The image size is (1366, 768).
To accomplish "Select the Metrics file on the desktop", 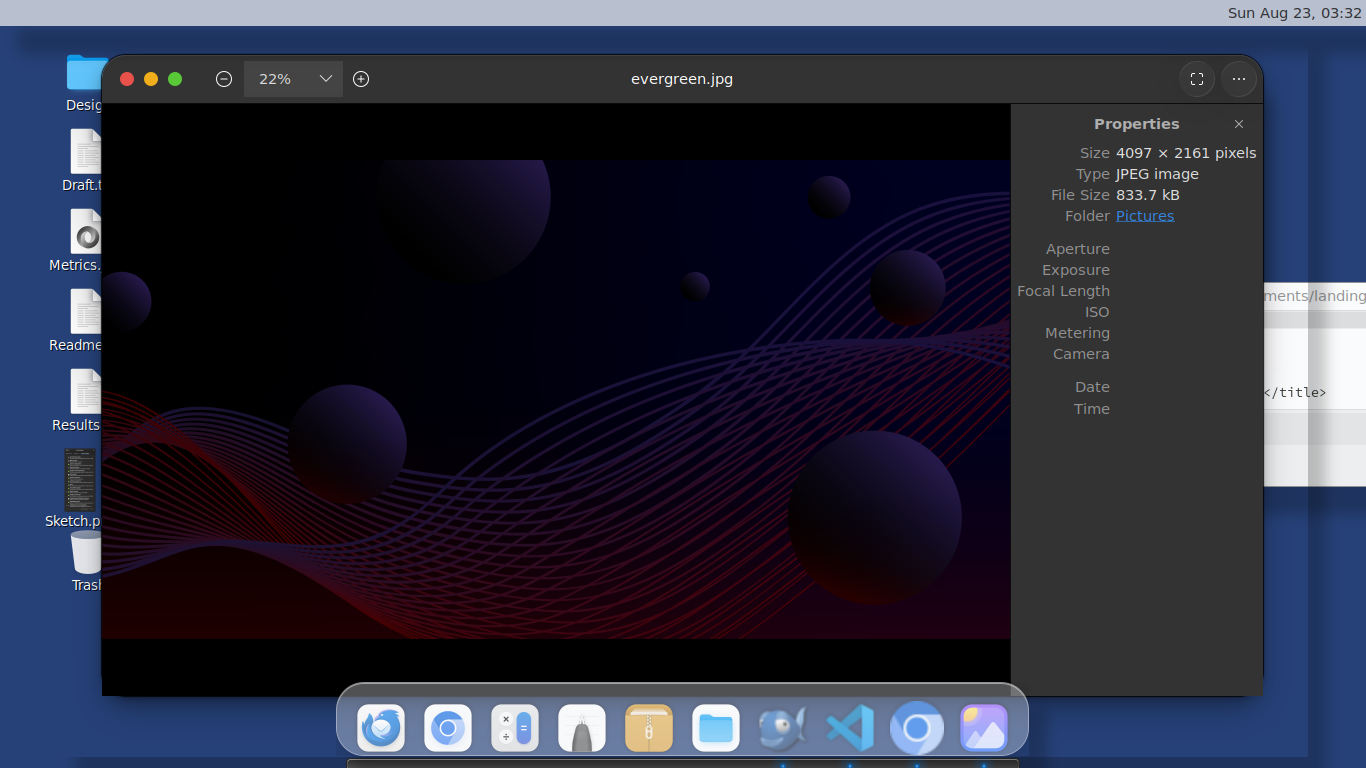I will pos(77,240).
